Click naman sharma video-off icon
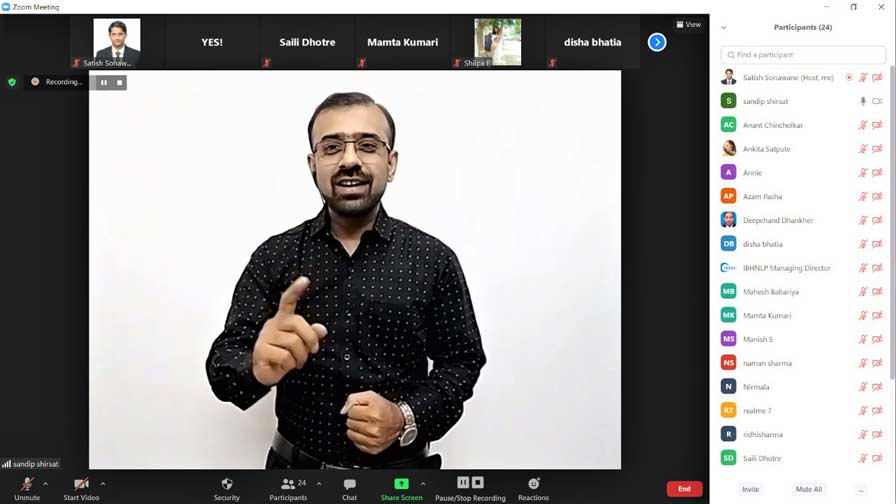The width and height of the screenshot is (896, 504). click(877, 363)
